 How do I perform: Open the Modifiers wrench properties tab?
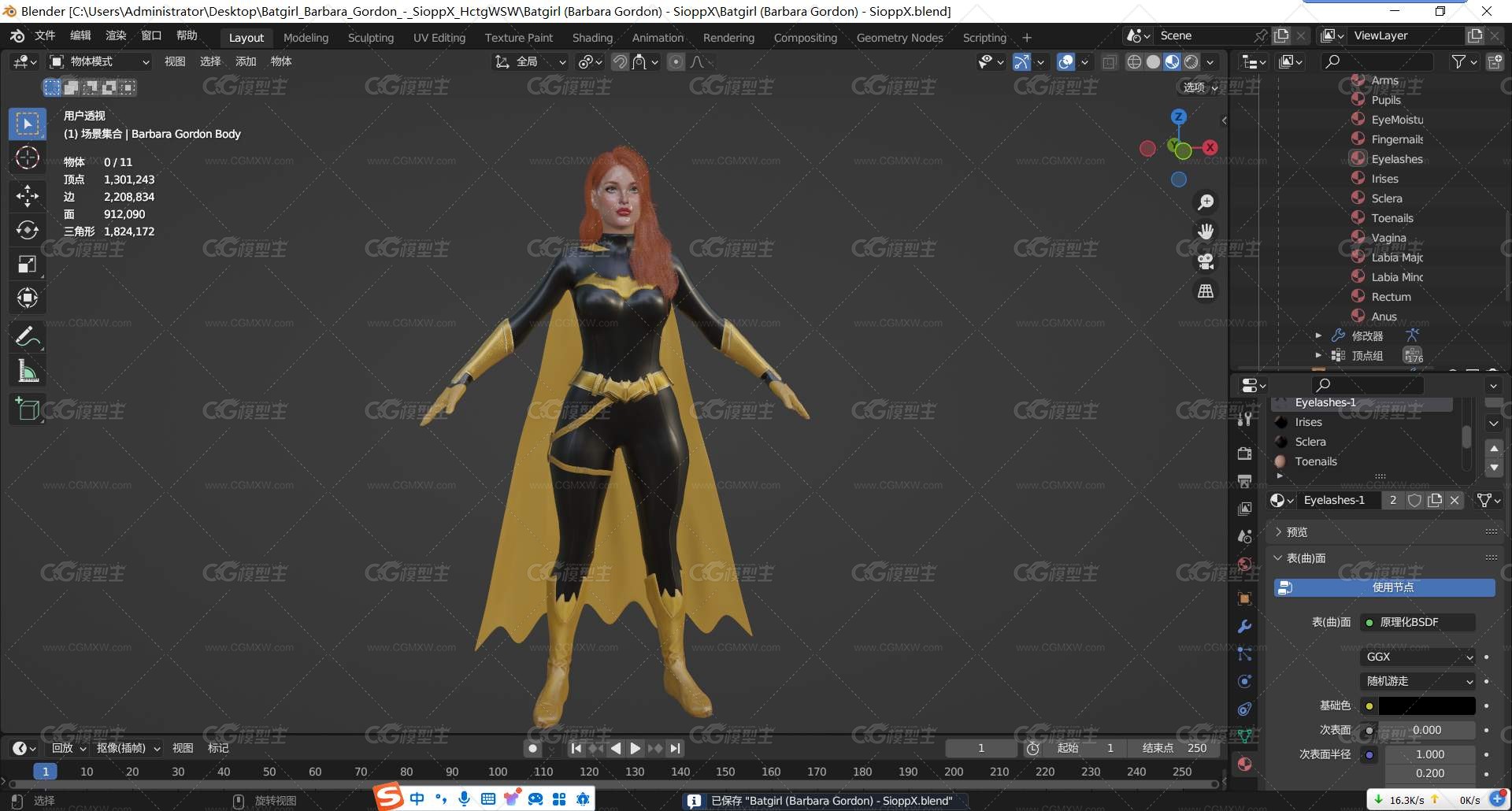(1245, 627)
